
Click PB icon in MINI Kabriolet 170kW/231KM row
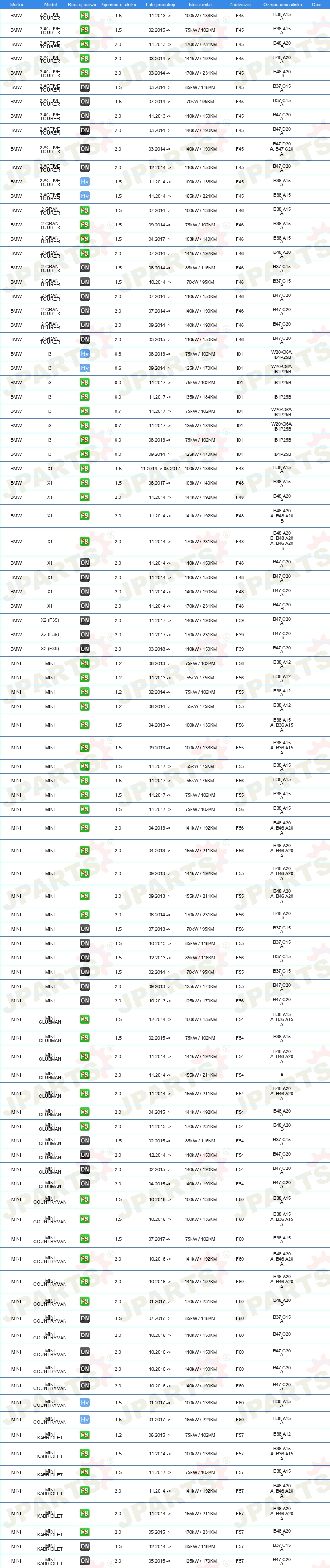click(x=85, y=1532)
